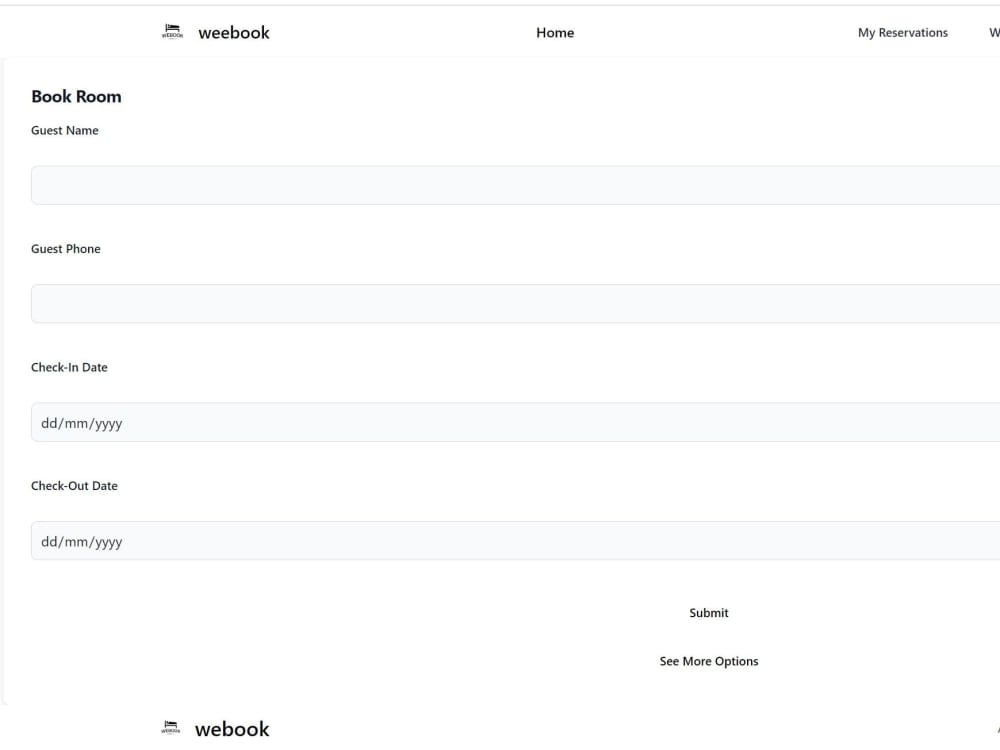Click the Check-Out Date field label

click(74, 485)
